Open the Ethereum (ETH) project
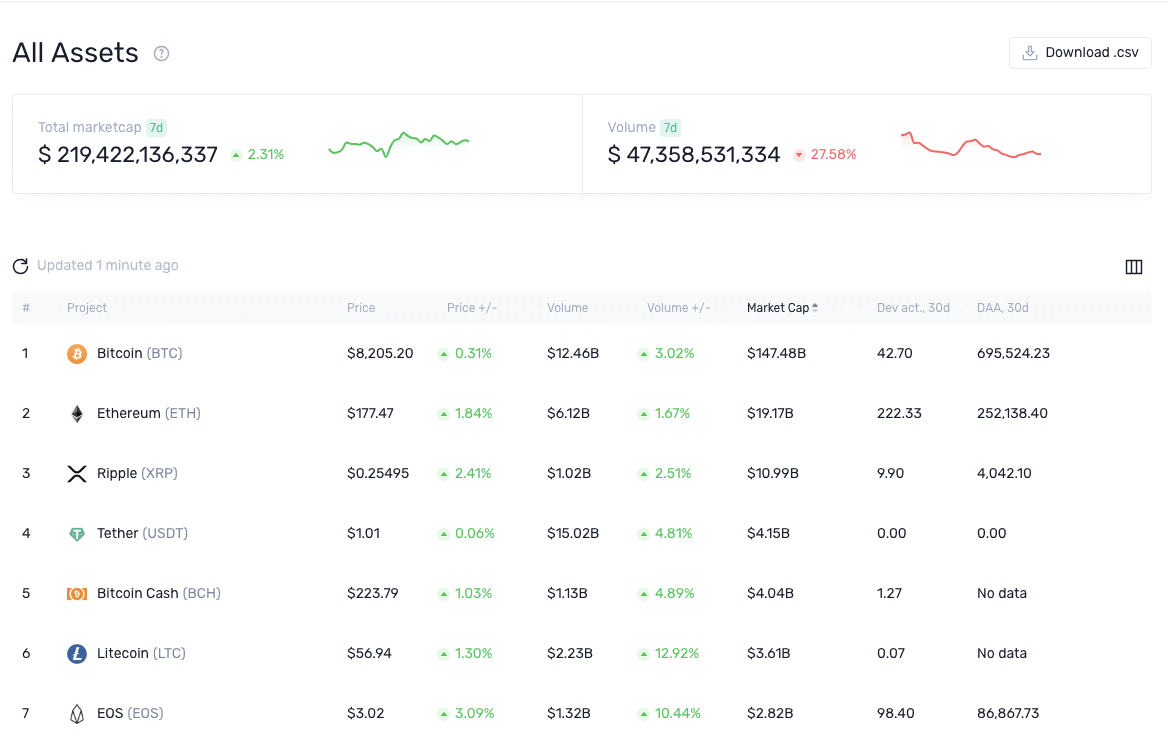 [x=149, y=414]
